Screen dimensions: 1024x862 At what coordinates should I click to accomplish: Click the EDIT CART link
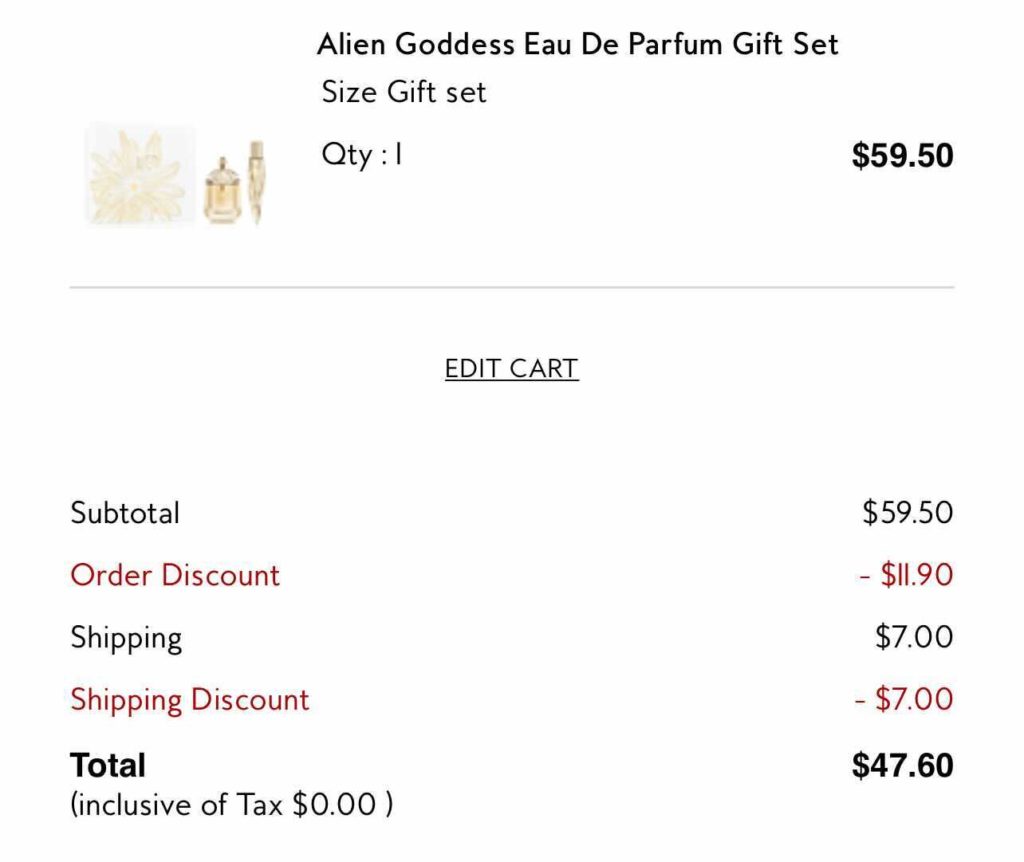pos(511,368)
